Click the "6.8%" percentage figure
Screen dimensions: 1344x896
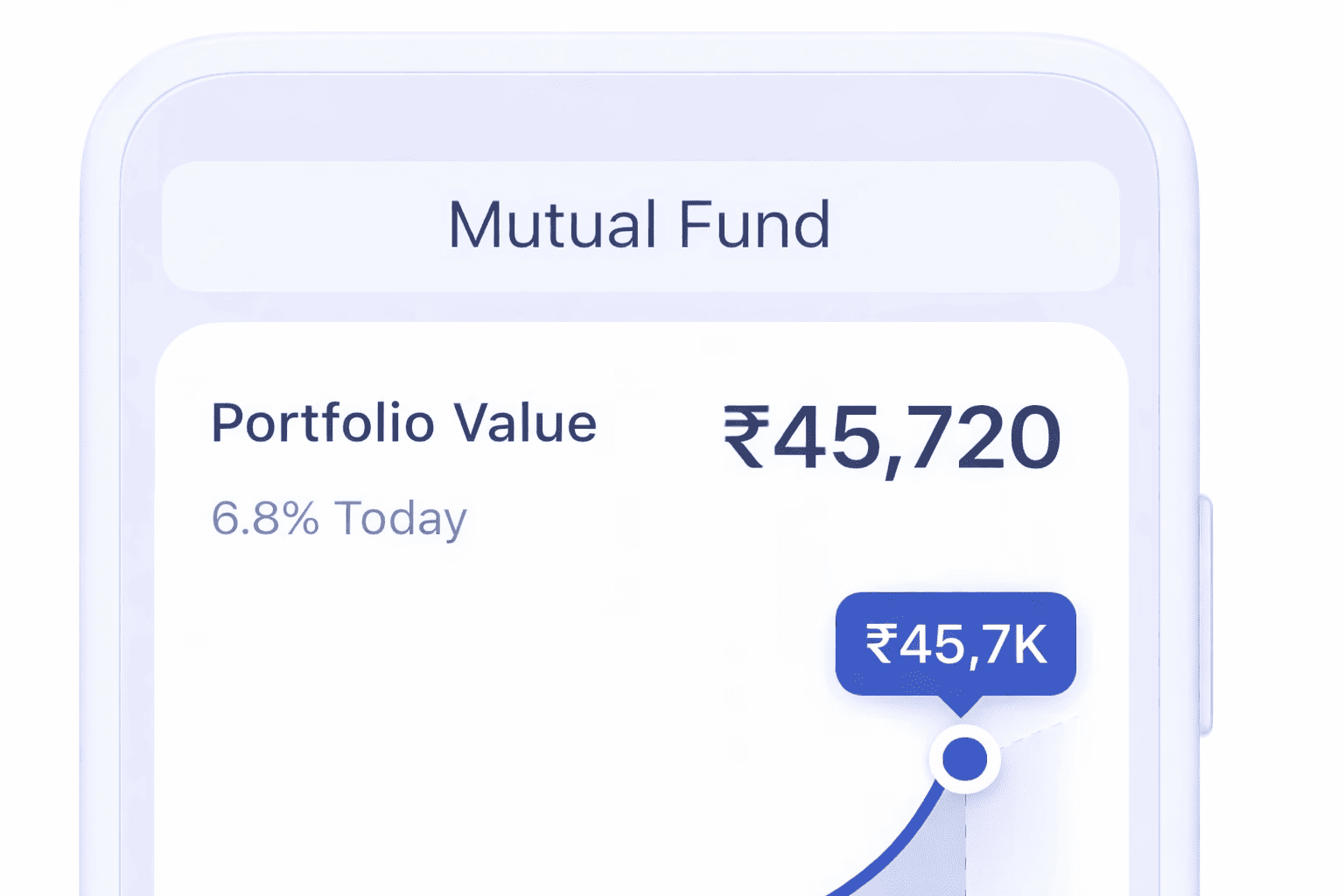click(265, 518)
